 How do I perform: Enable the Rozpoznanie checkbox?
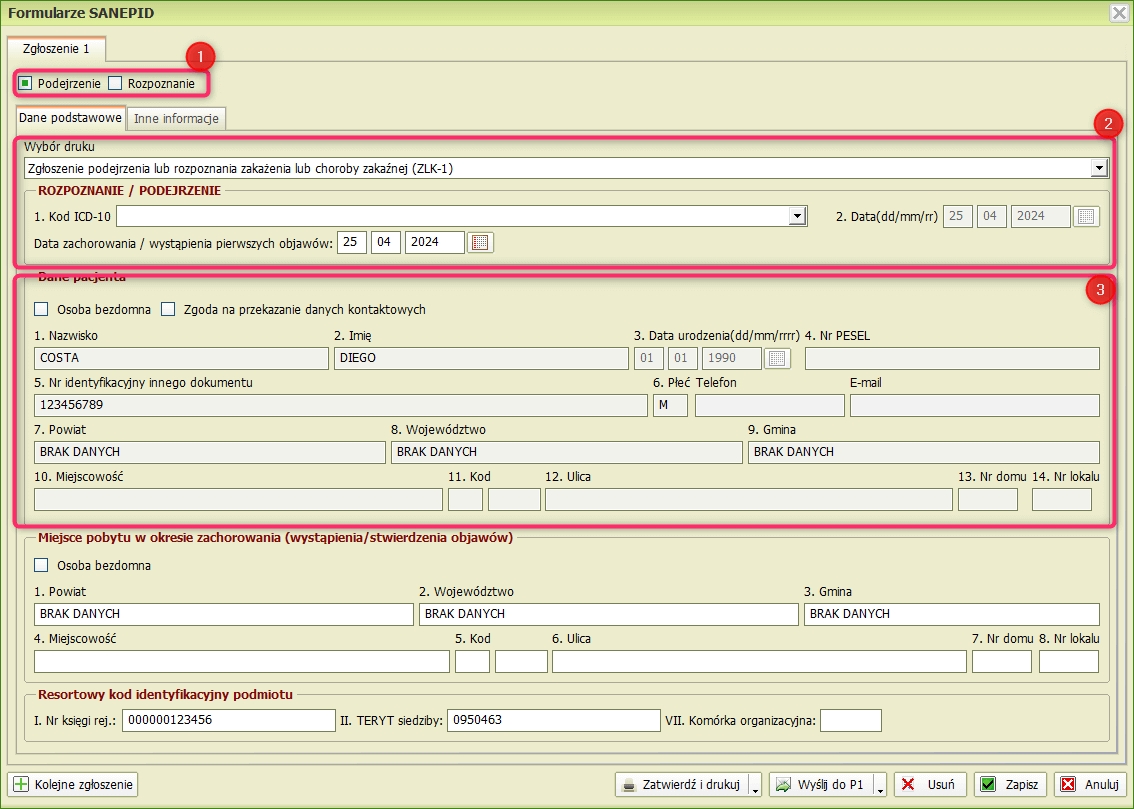[x=115, y=83]
